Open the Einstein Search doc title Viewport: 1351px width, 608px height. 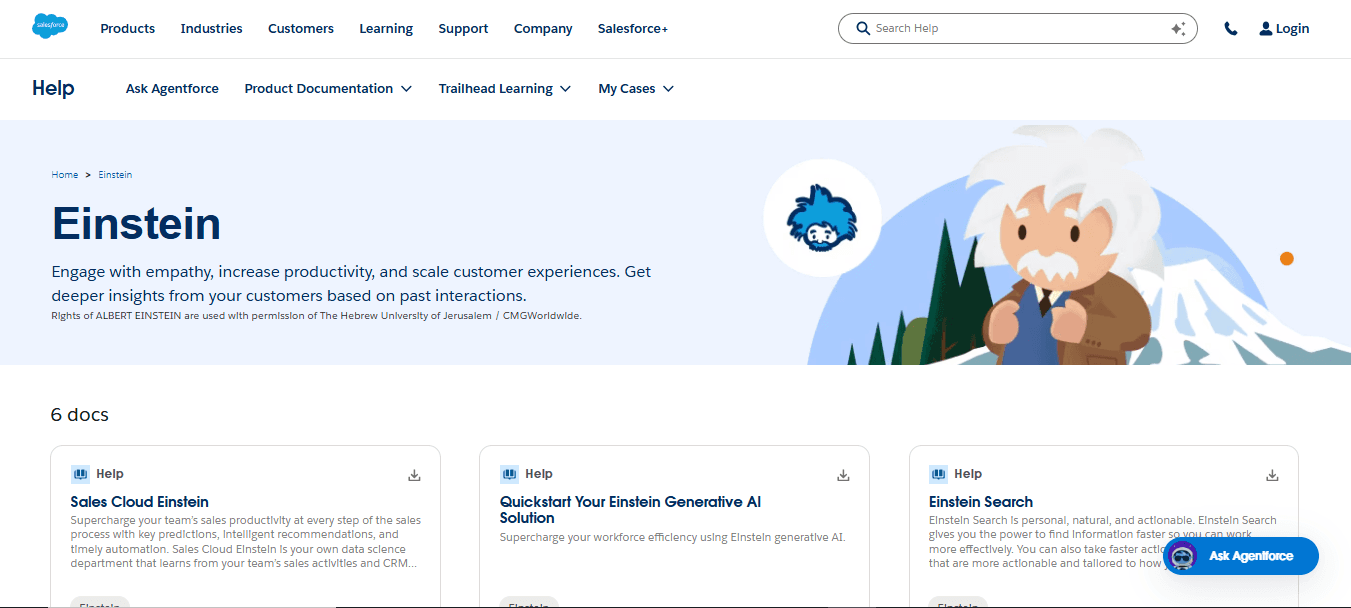[x=981, y=502]
